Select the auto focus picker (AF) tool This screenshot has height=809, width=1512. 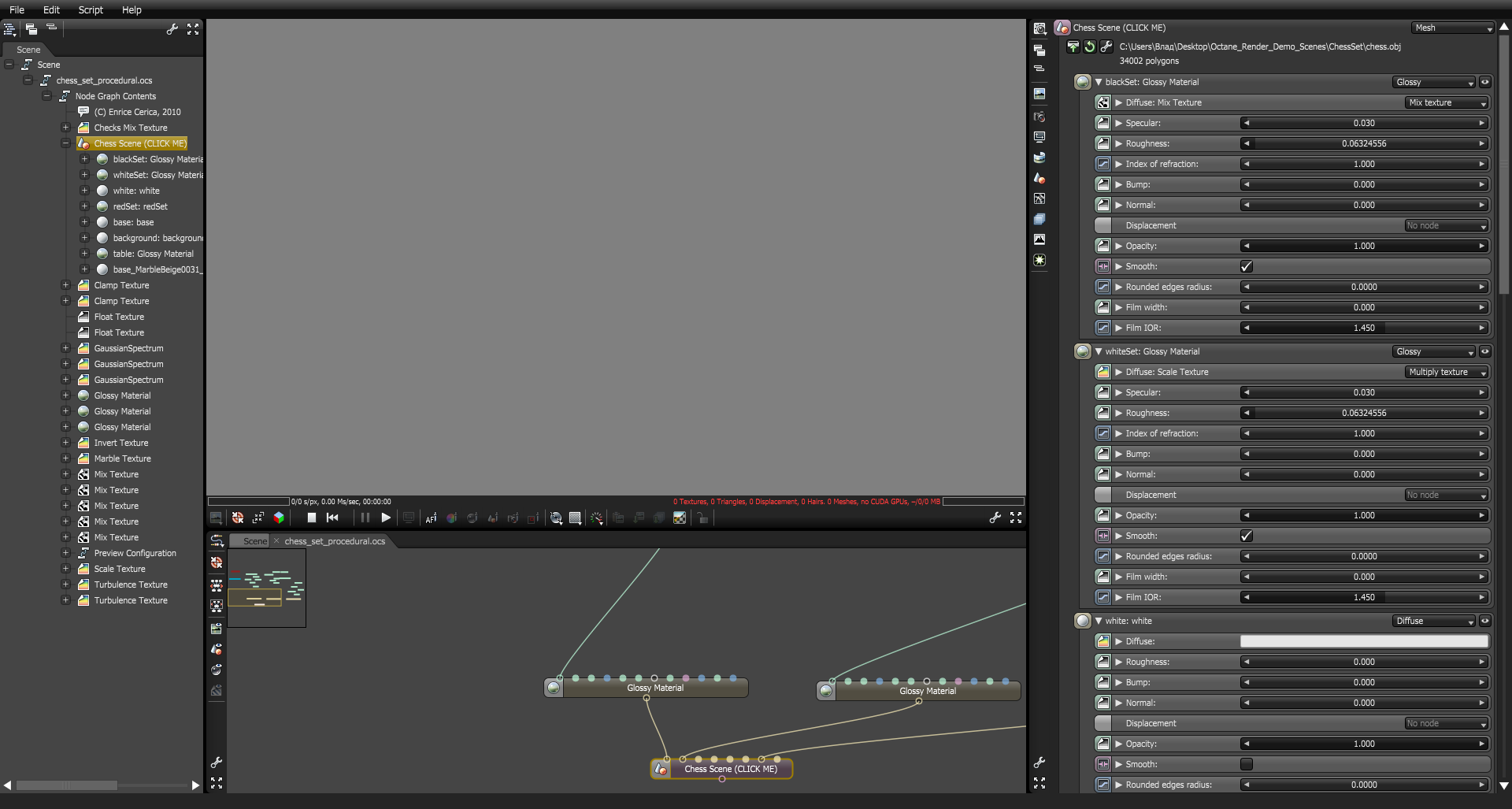tap(431, 518)
